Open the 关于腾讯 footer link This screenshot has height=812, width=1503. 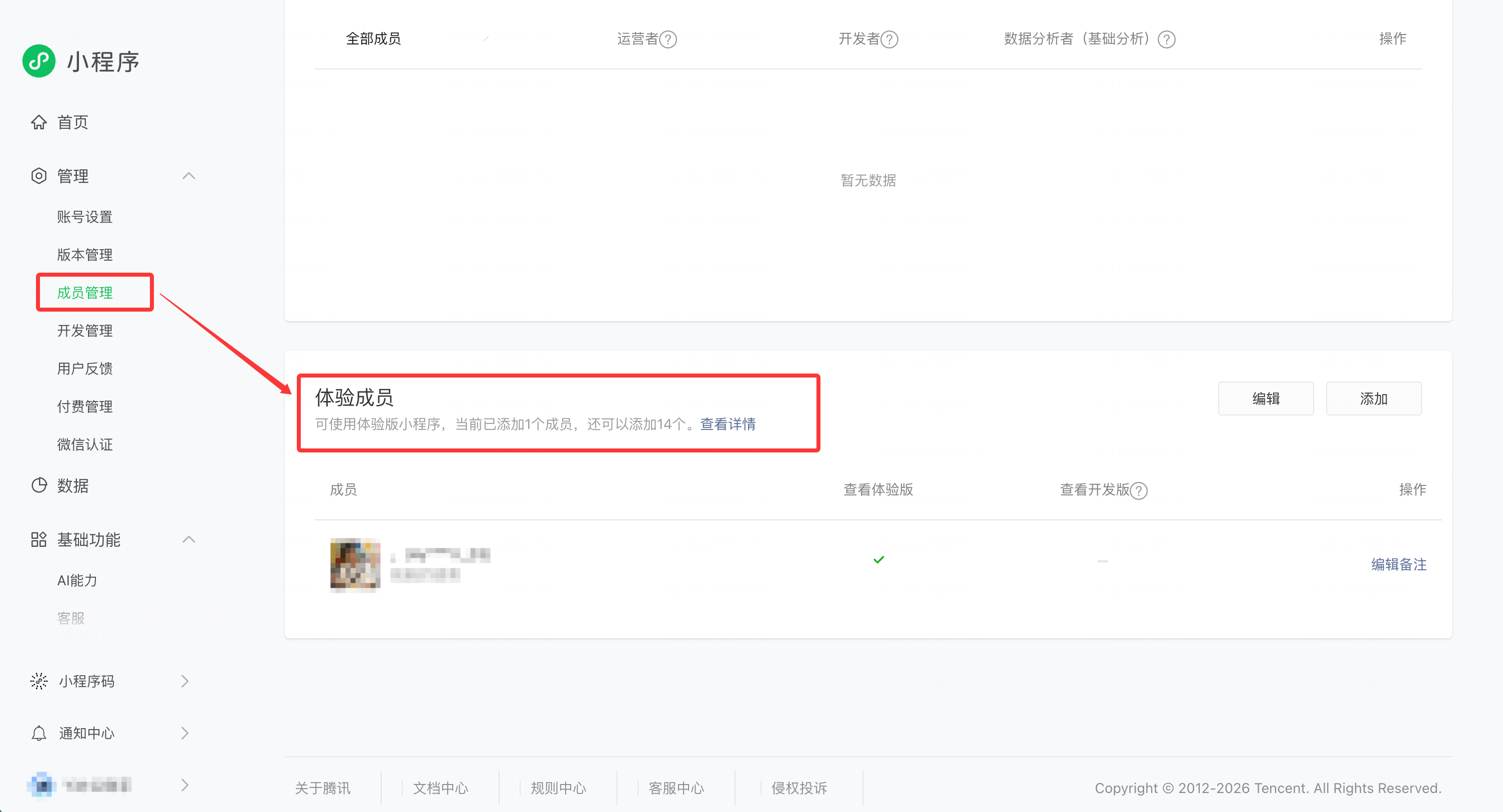point(323,788)
